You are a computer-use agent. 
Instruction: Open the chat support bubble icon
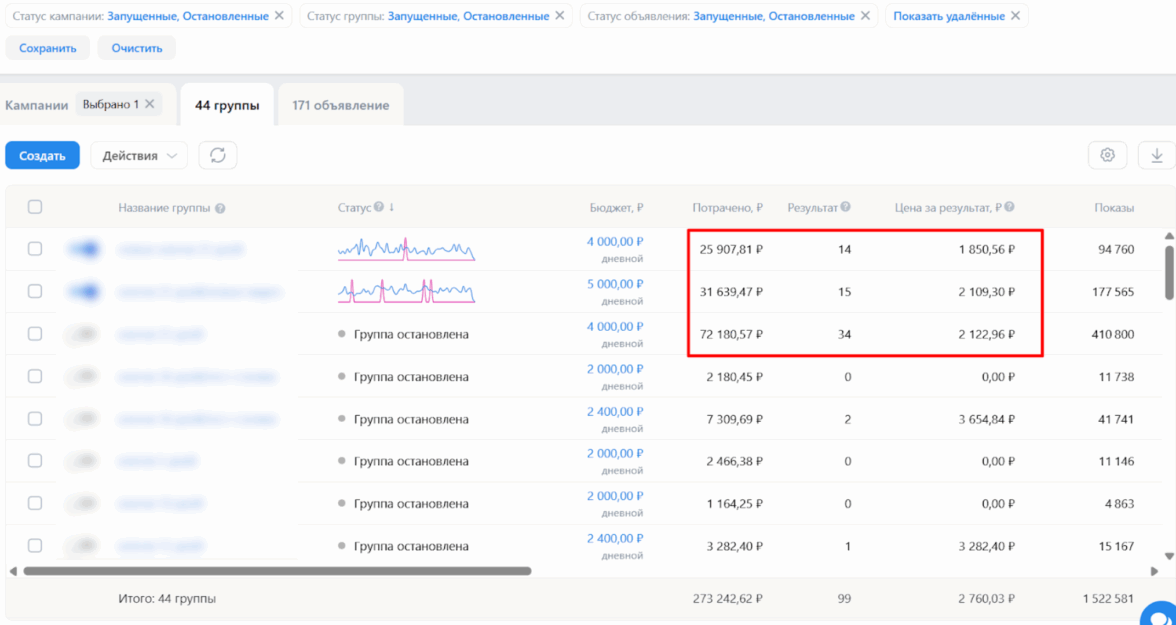tap(1161, 614)
